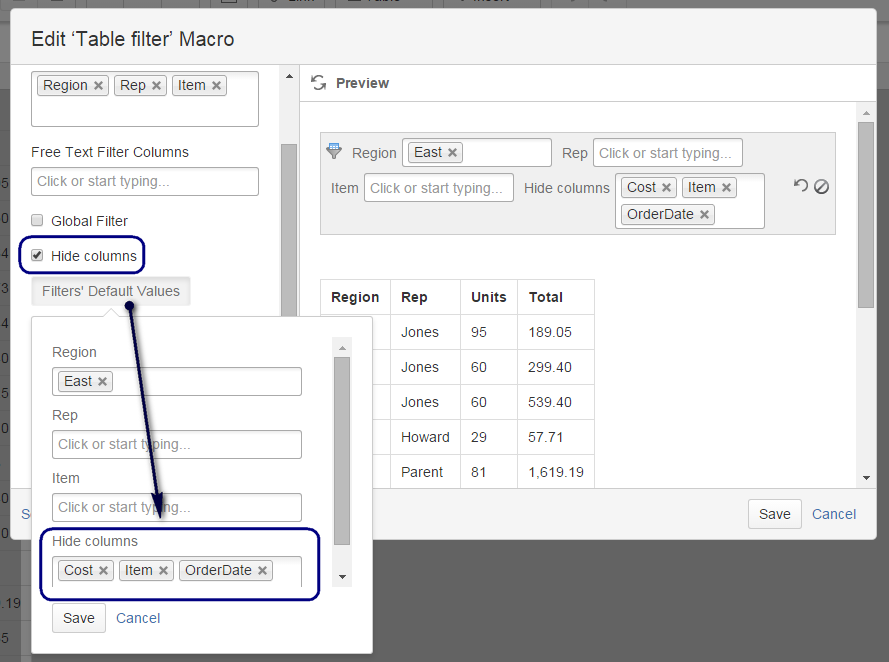Click the Filters' Default Values button
This screenshot has width=889, height=662.
[110, 290]
